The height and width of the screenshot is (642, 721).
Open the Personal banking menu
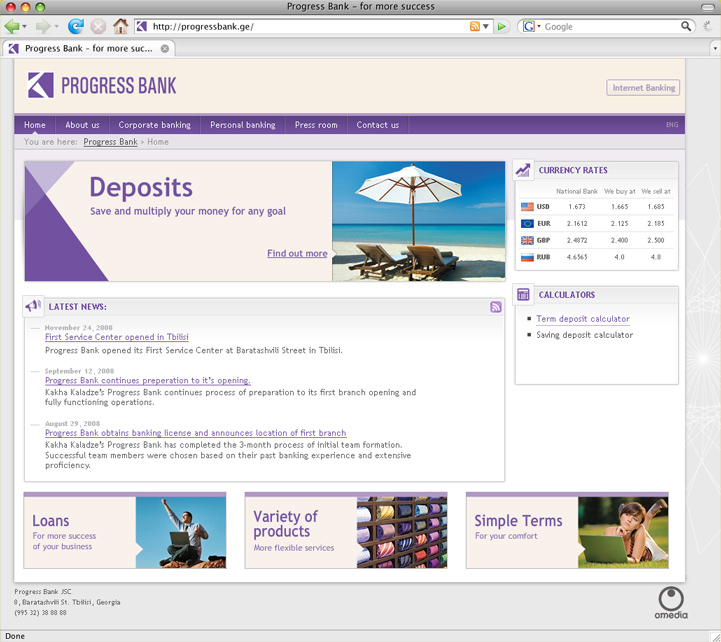point(243,125)
